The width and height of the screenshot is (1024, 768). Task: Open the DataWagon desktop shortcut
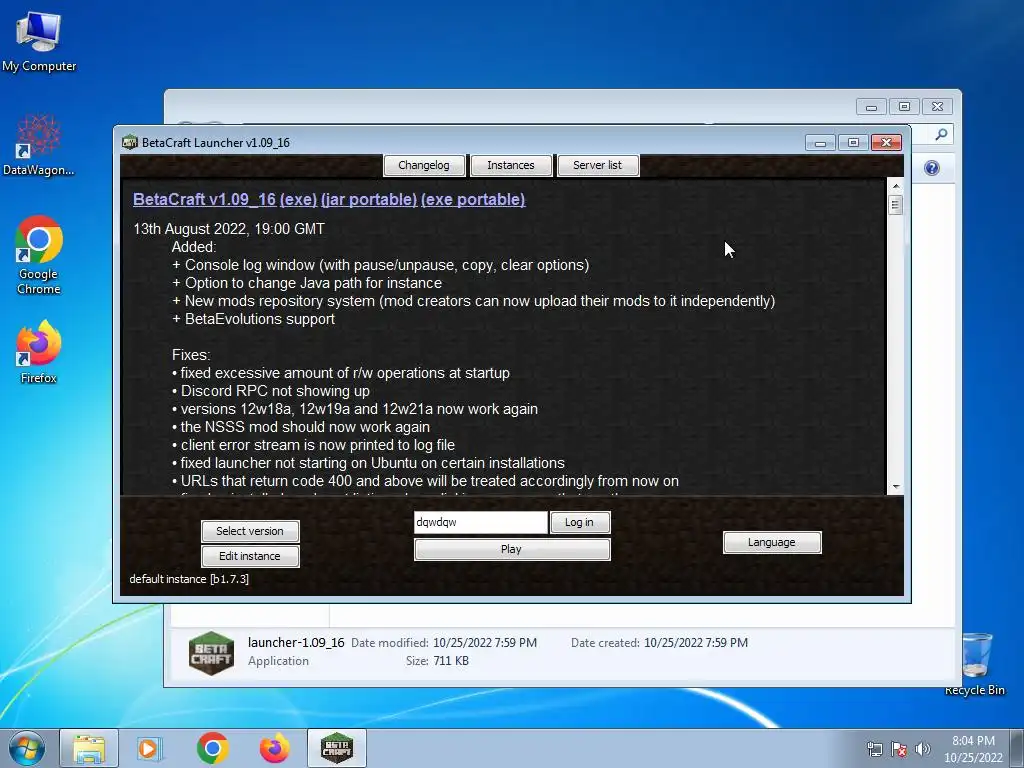coord(39,145)
